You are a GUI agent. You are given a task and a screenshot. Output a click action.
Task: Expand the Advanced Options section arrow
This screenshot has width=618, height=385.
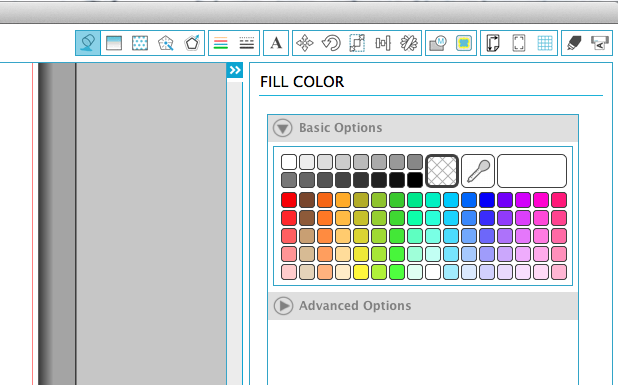(283, 306)
